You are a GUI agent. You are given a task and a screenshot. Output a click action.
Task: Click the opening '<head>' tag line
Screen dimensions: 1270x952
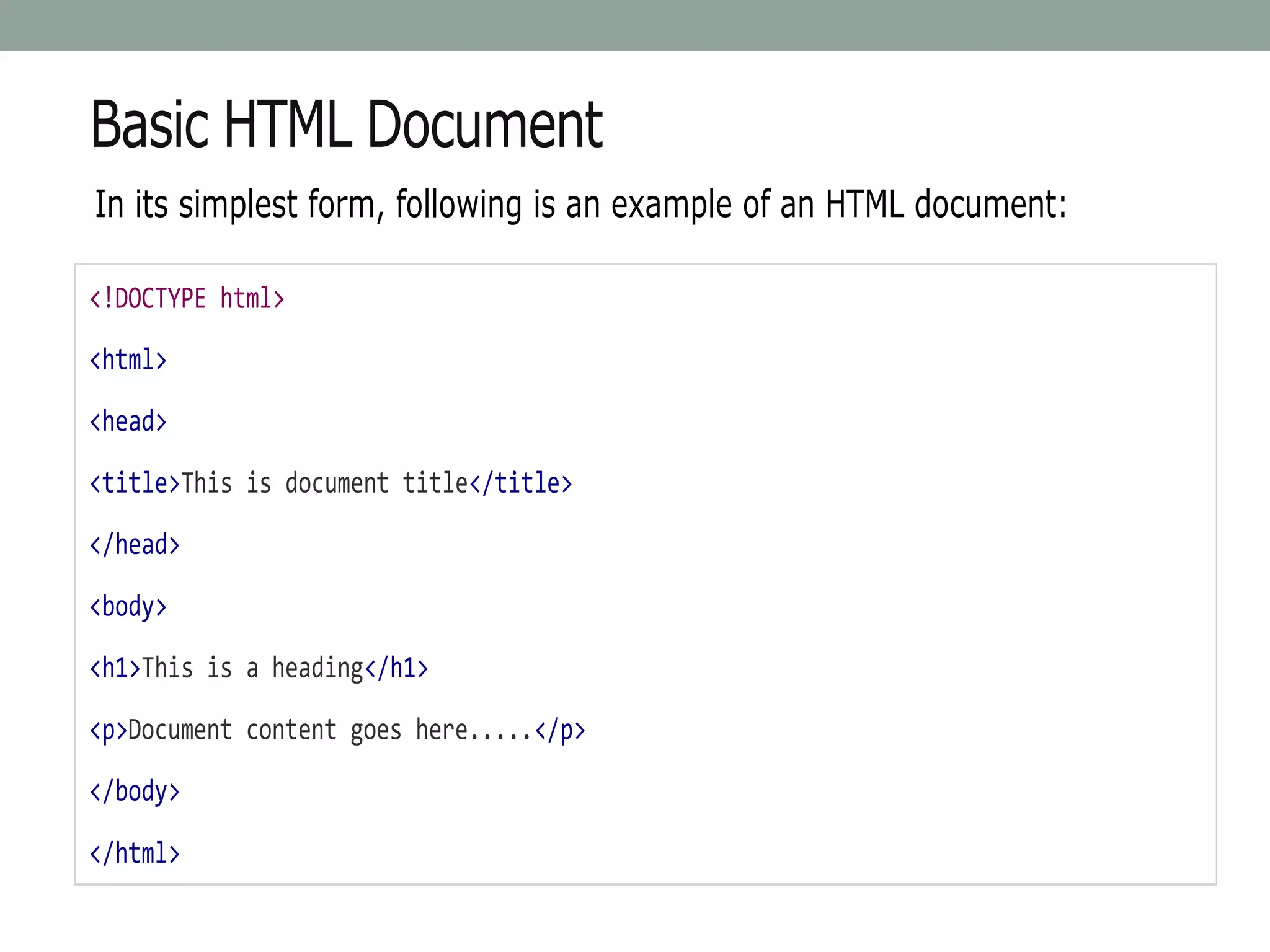[128, 421]
